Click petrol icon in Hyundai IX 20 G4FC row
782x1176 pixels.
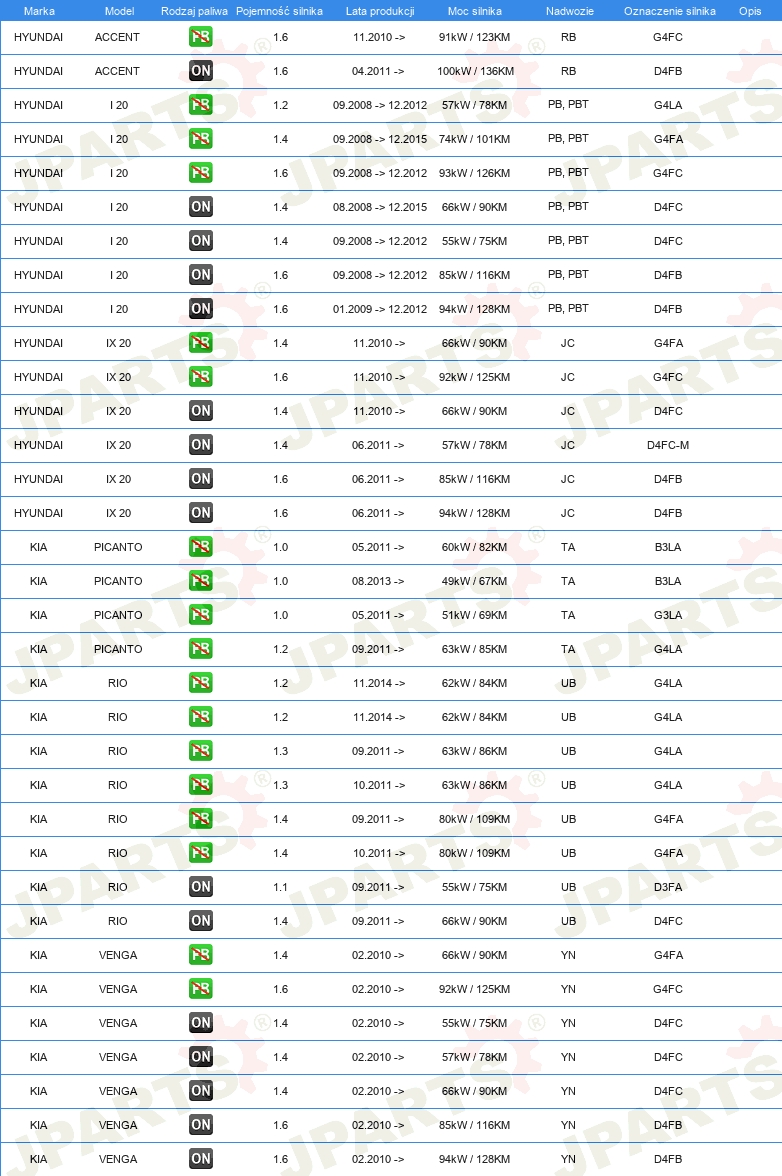(x=200, y=376)
